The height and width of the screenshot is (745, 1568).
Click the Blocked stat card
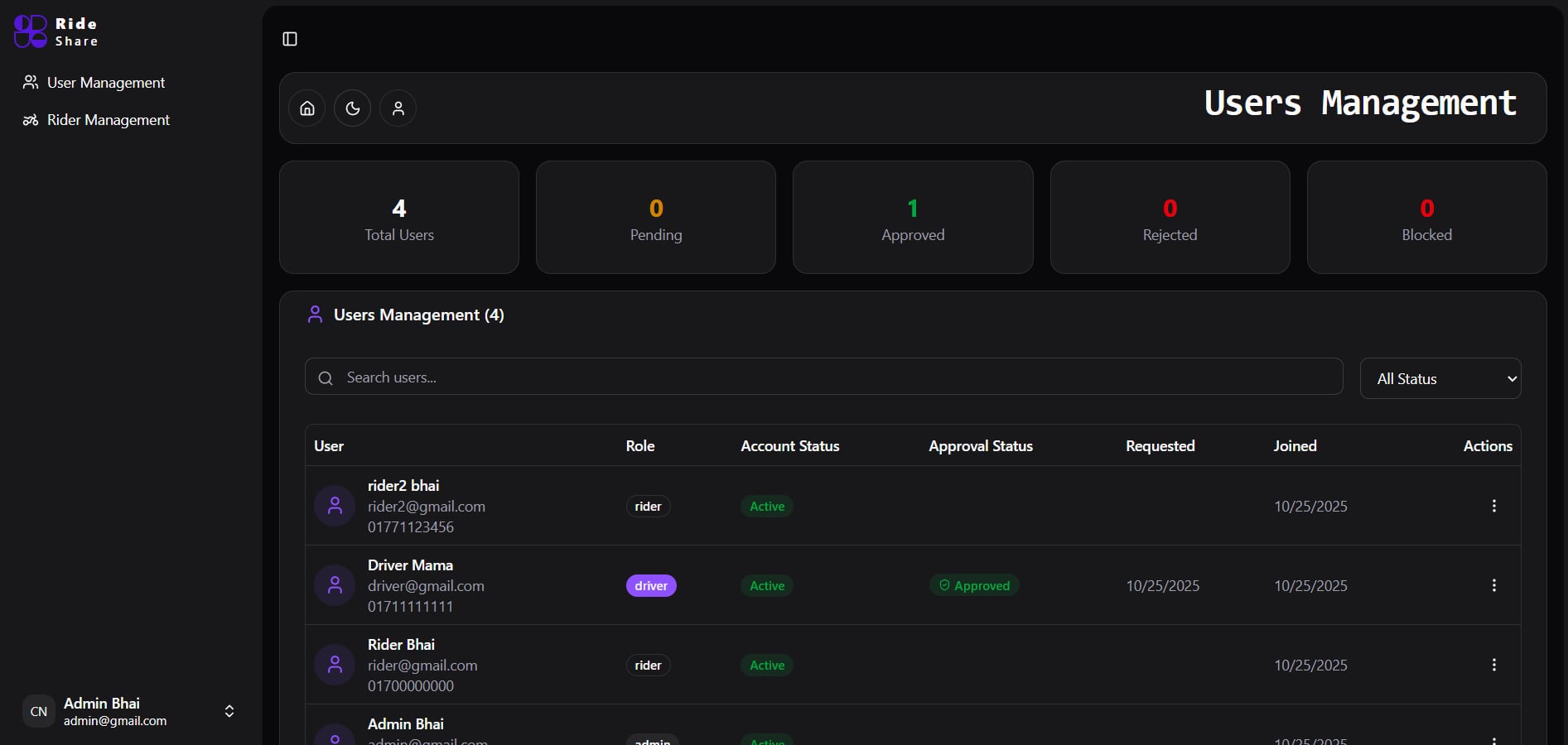click(1427, 218)
